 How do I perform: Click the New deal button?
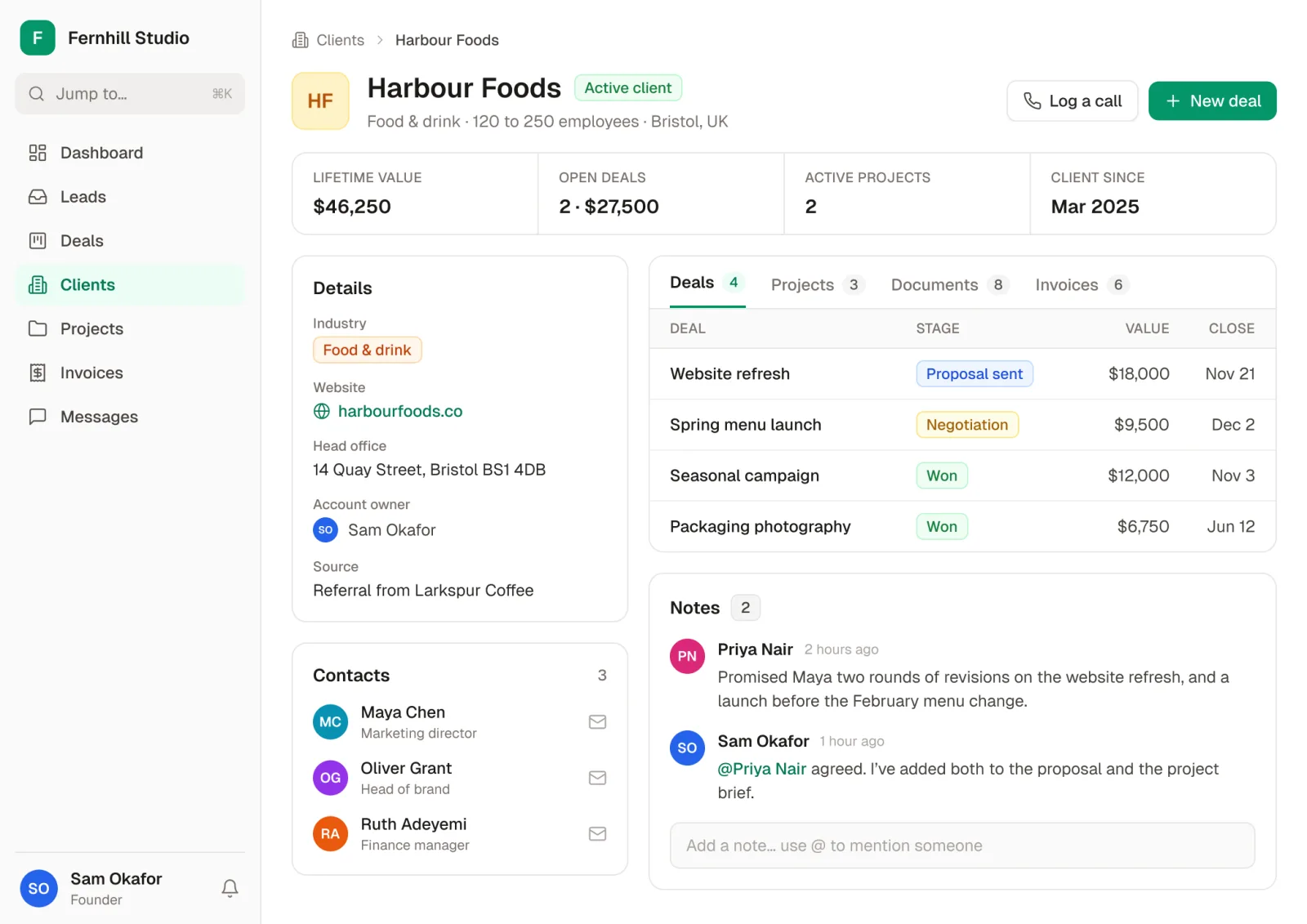click(1212, 101)
